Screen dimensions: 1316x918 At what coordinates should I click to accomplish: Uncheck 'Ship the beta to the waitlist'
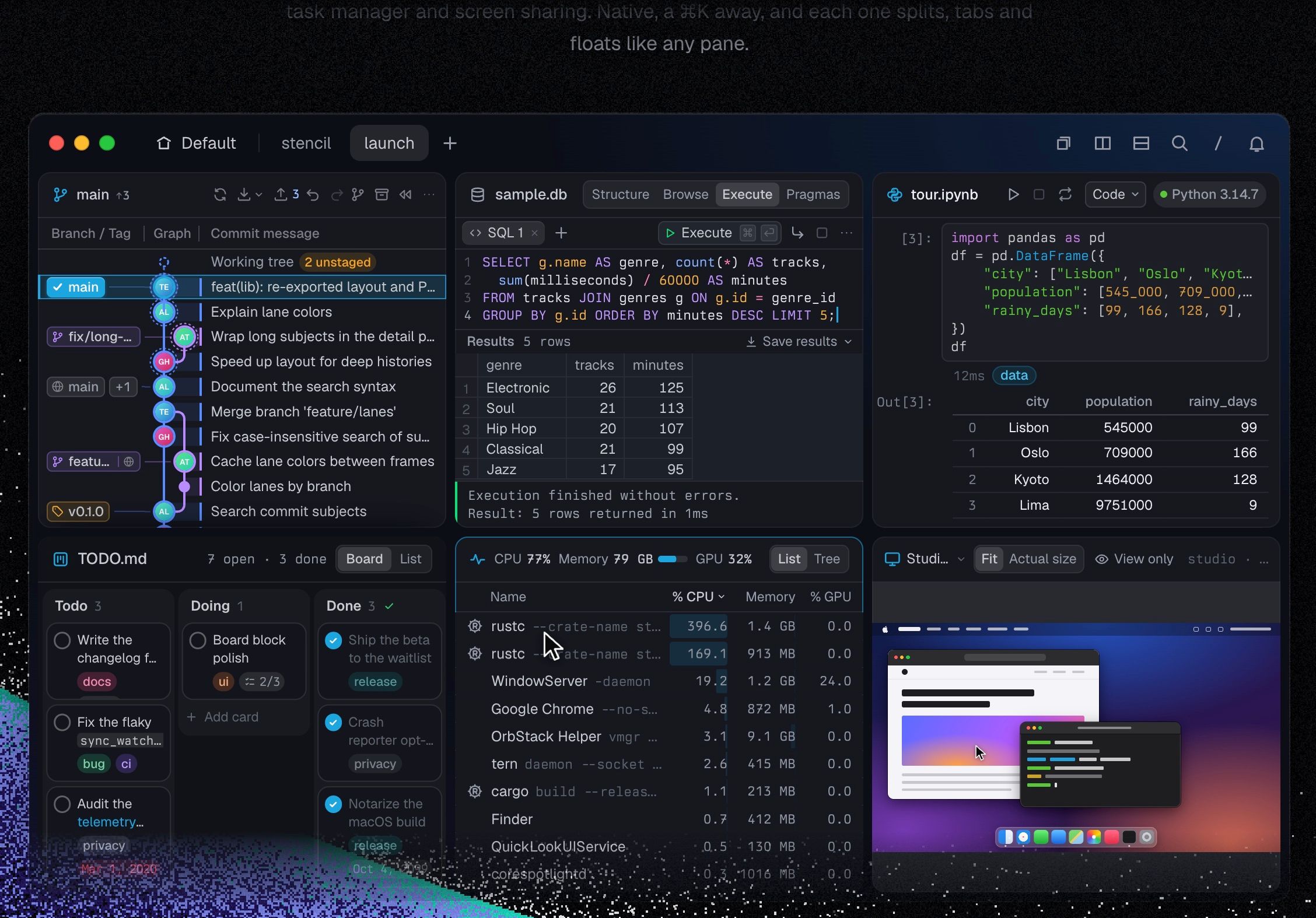coord(334,640)
